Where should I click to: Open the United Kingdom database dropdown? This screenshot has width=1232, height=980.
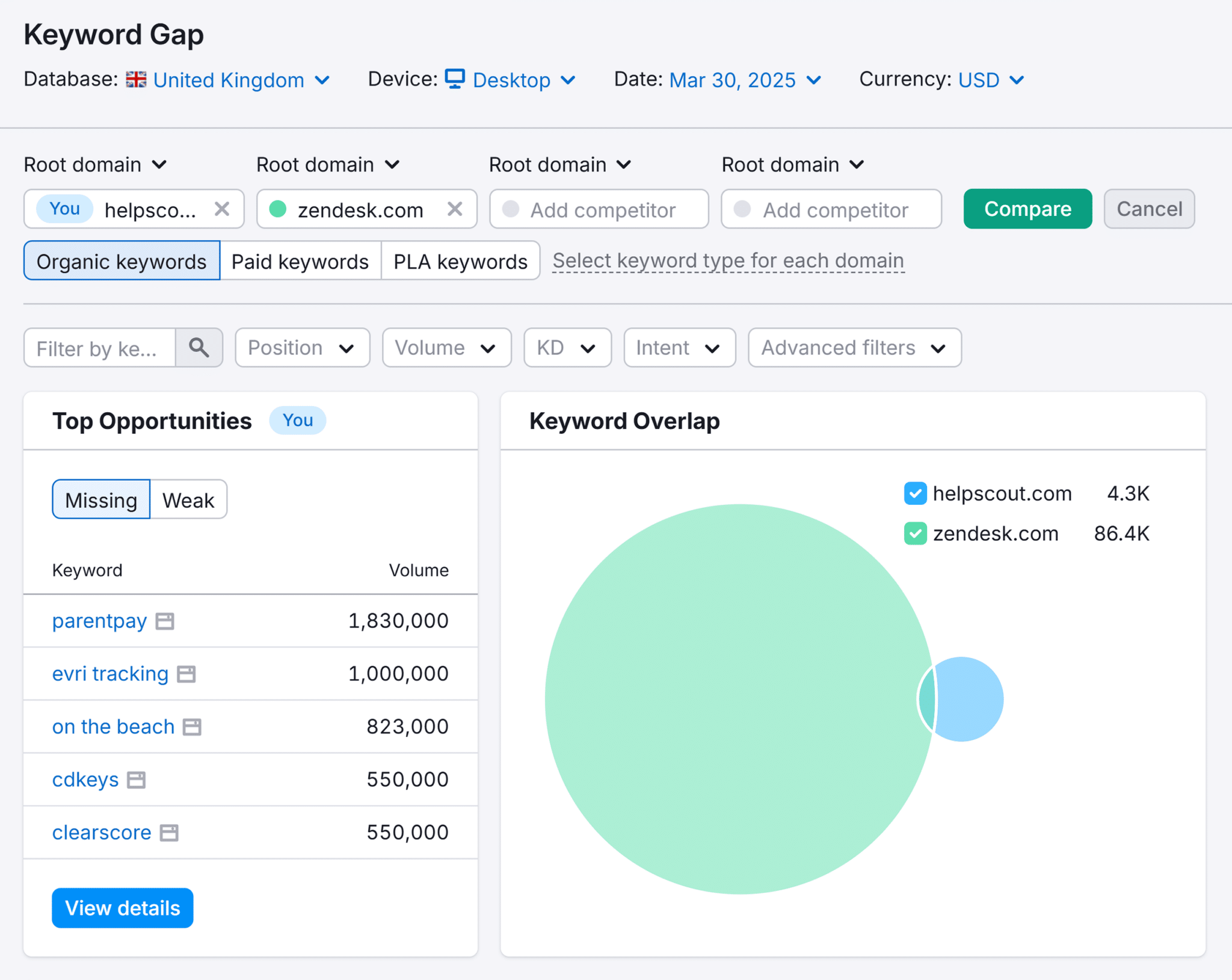coord(241,79)
